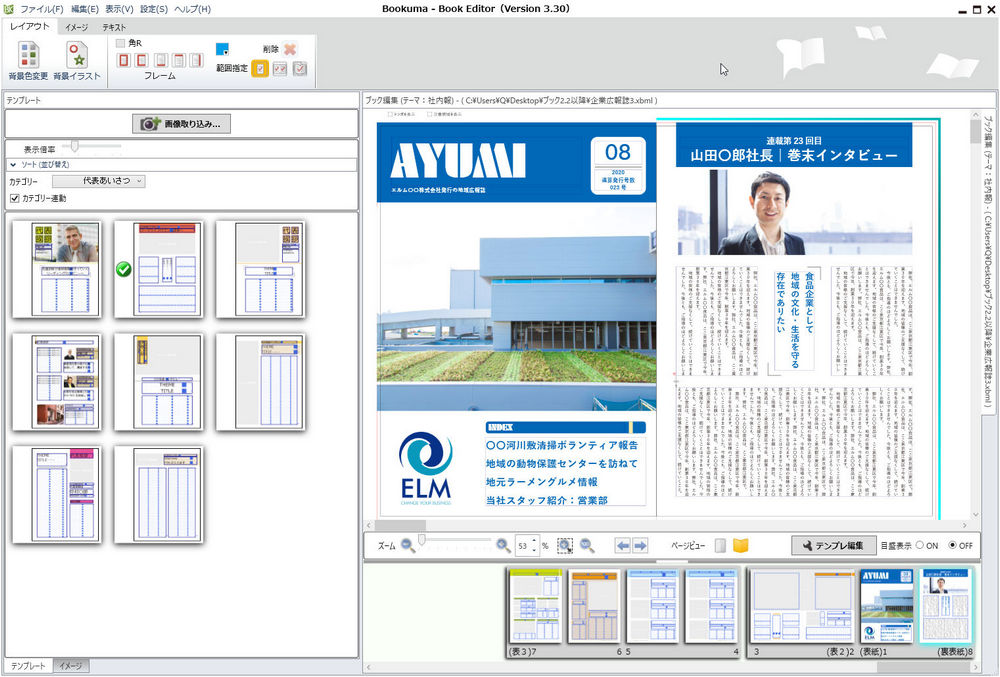Click the テンプレ編集 button
This screenshot has width=1000, height=677.
[832, 546]
